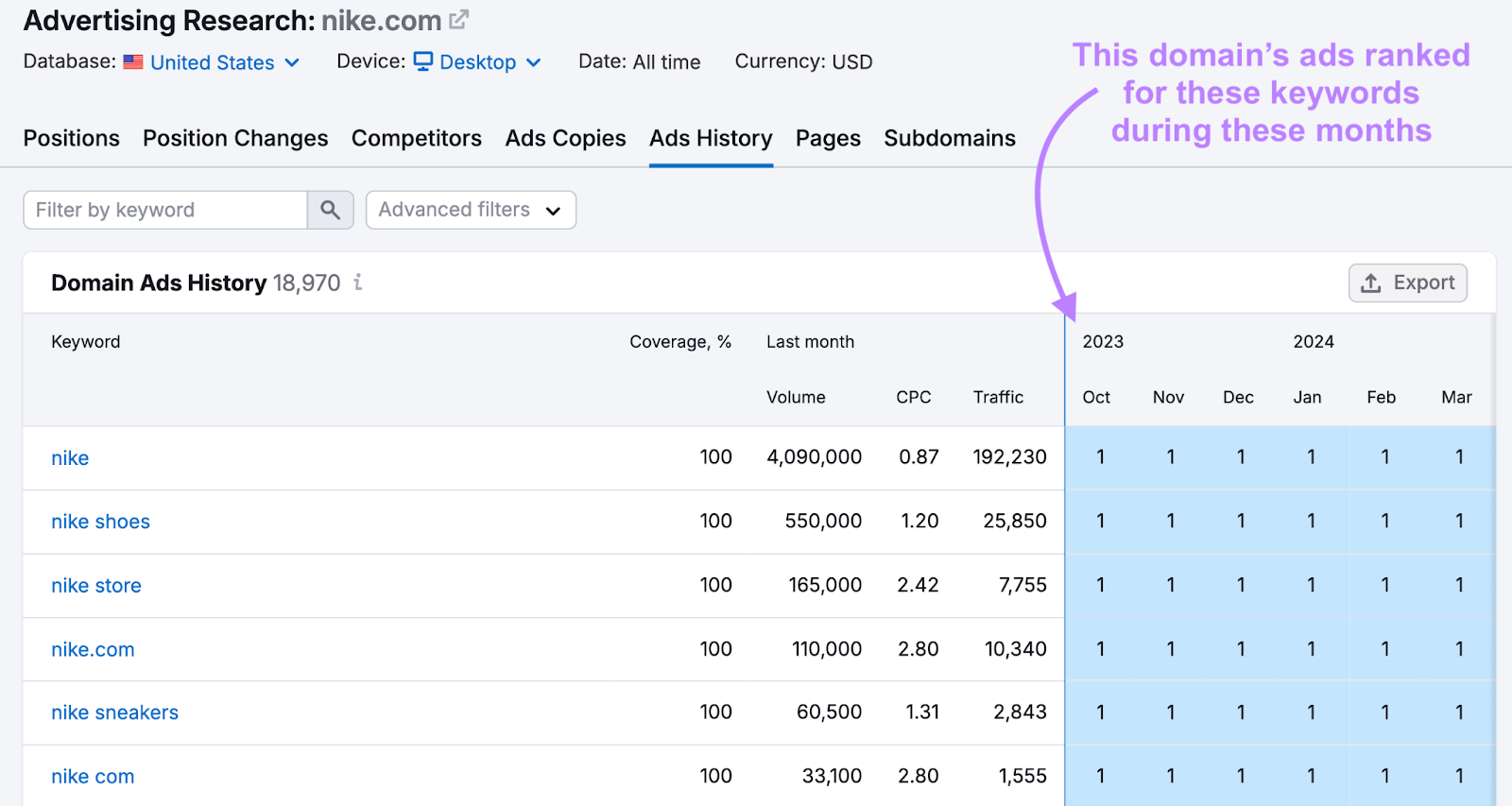Click nike.com row's Jan ad position cell
The image size is (1512, 806).
[x=1312, y=649]
